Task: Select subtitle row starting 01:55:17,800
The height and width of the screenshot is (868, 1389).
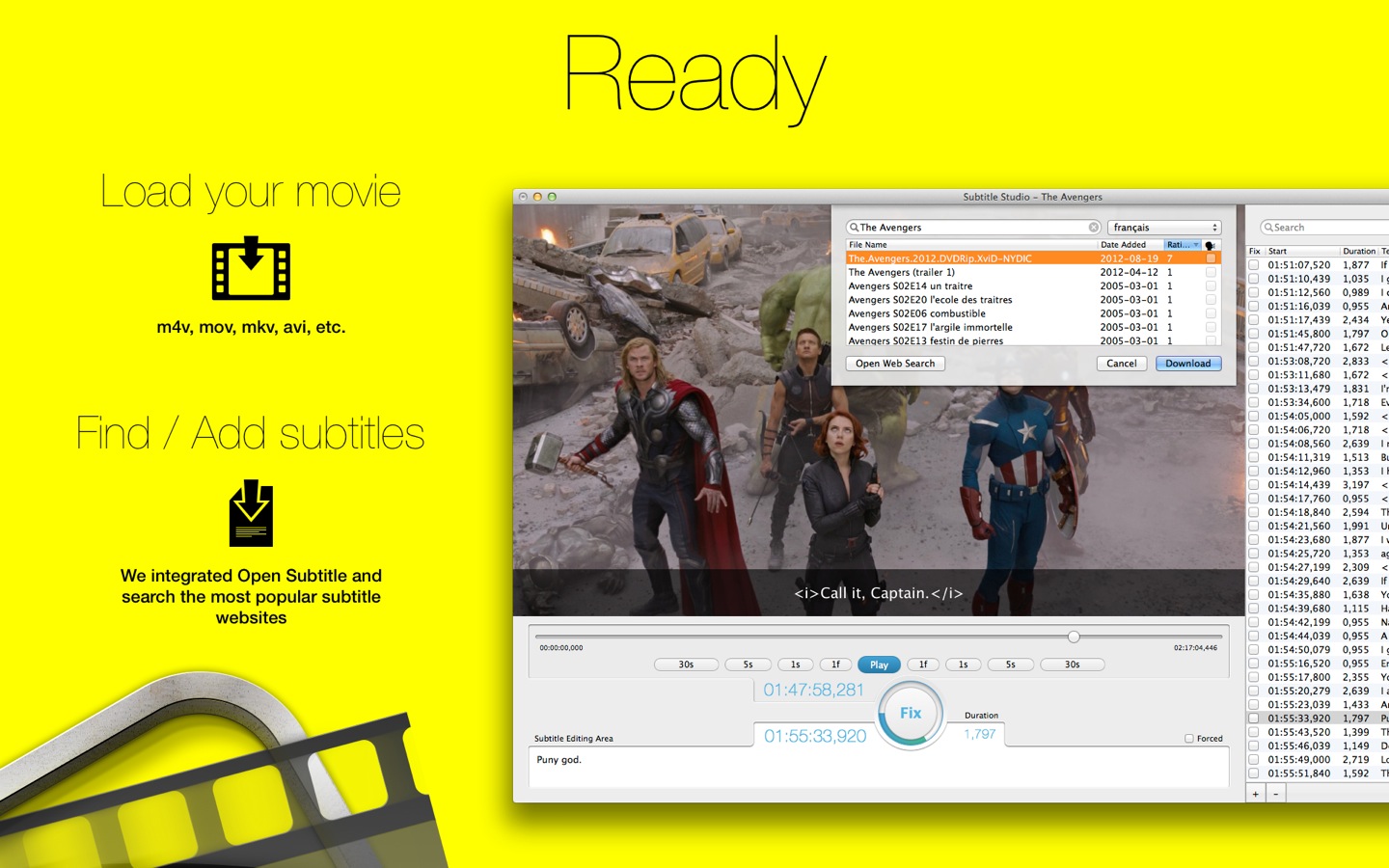Action: [x=1318, y=677]
